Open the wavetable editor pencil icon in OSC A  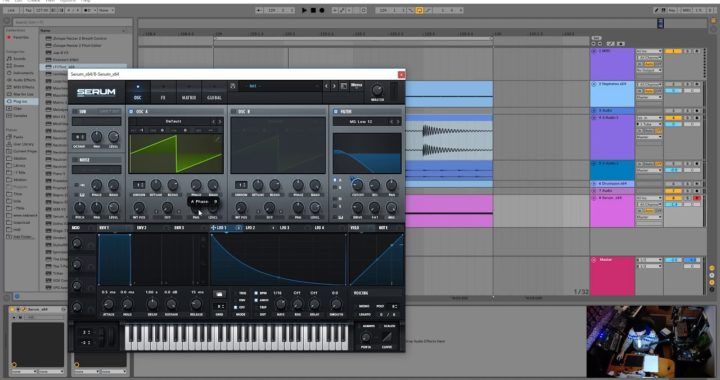(x=217, y=139)
